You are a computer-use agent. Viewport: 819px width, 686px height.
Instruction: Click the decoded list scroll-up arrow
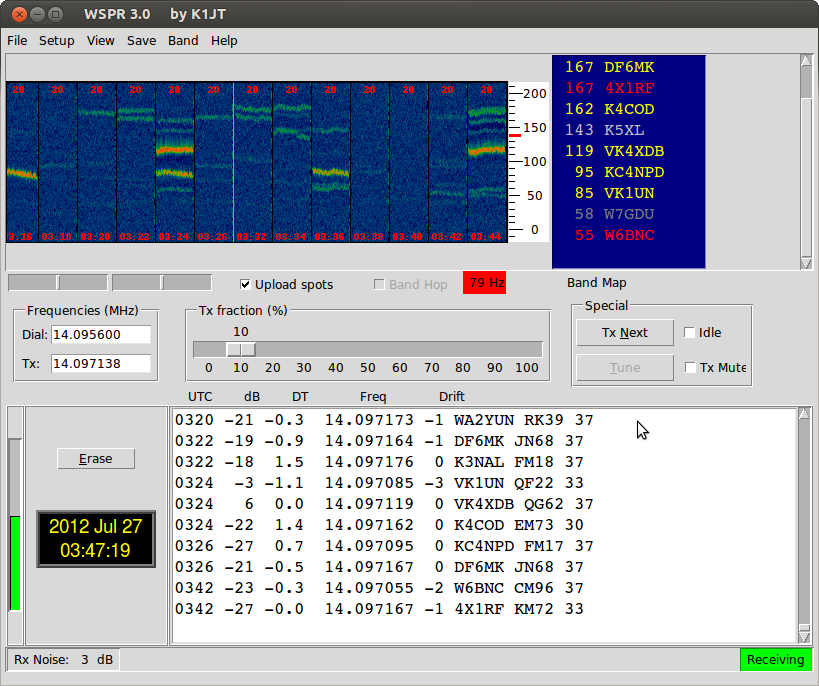[x=804, y=415]
